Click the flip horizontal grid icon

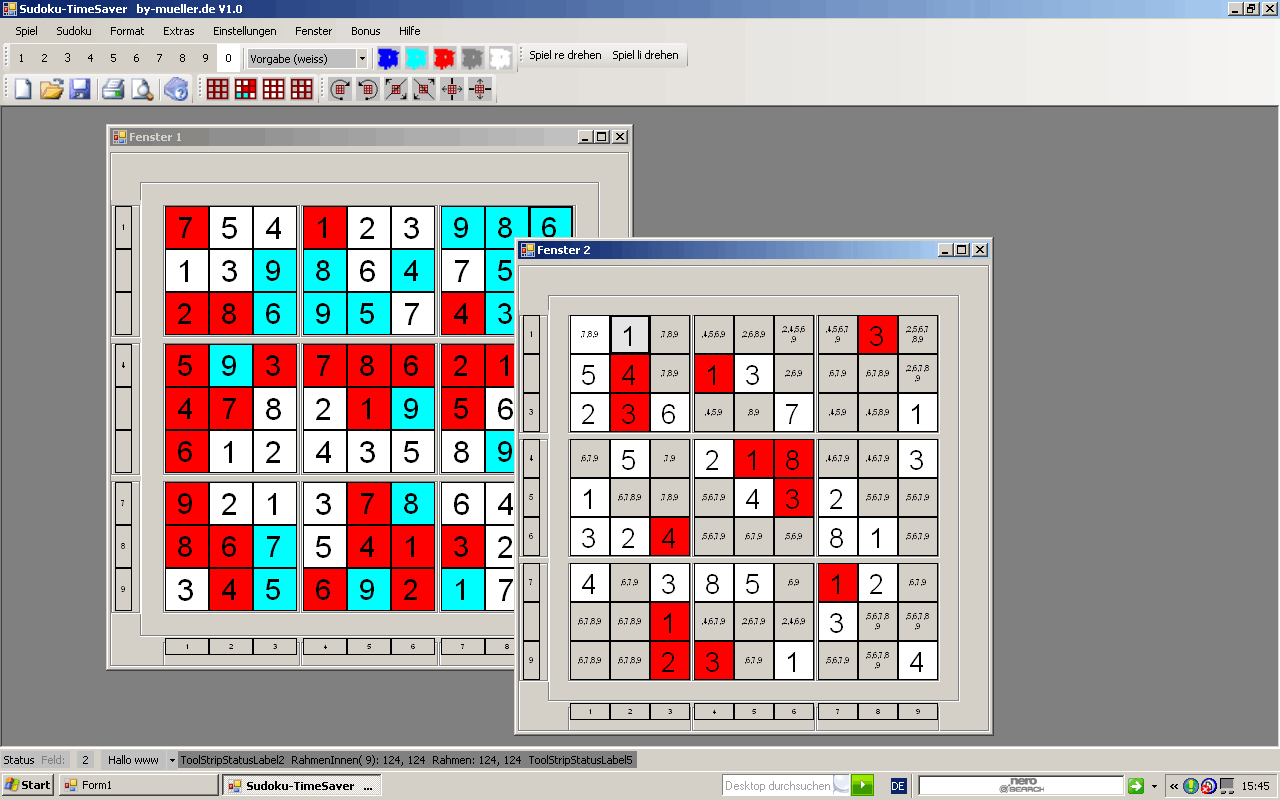coord(452,90)
